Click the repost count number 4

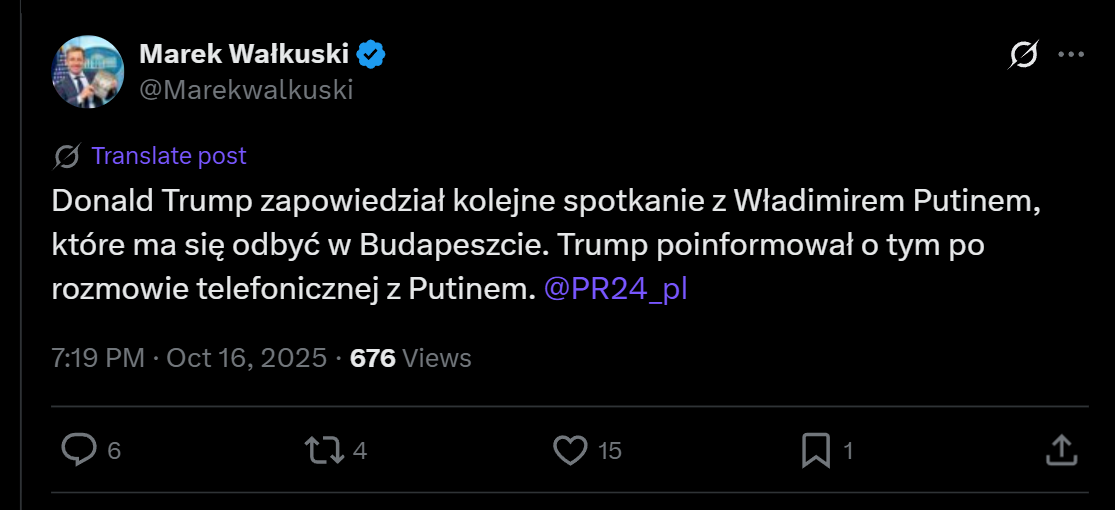pos(360,451)
